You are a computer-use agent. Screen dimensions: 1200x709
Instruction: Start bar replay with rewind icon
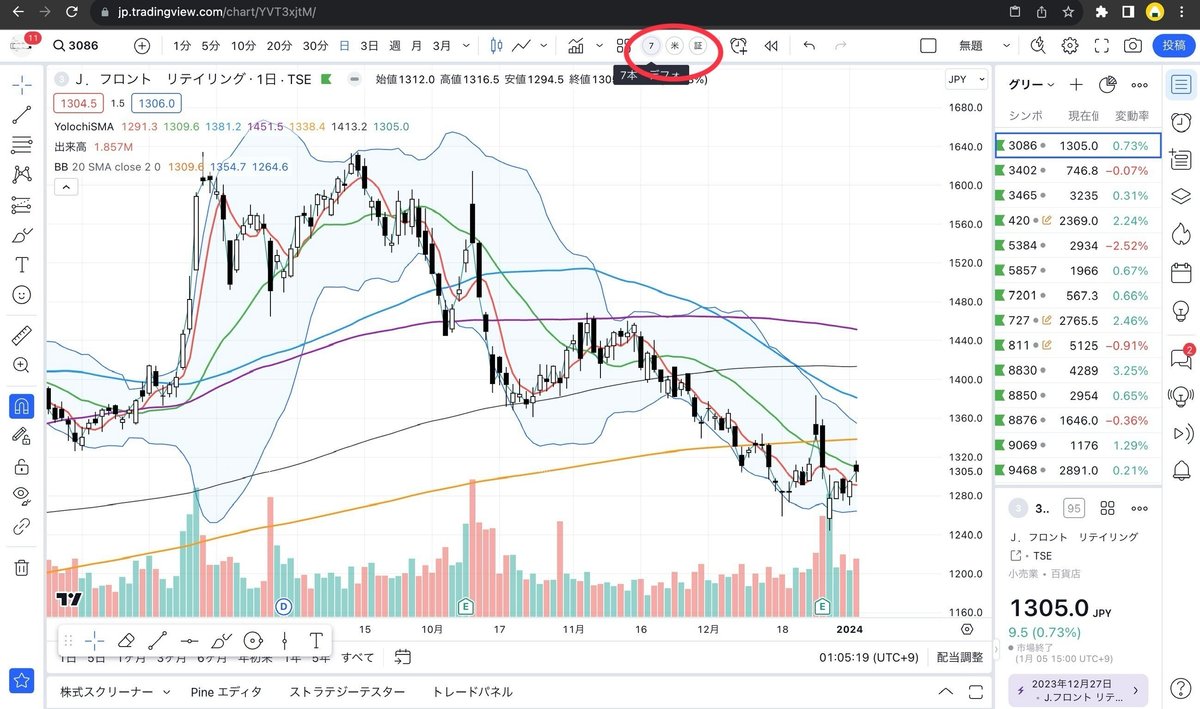771,46
